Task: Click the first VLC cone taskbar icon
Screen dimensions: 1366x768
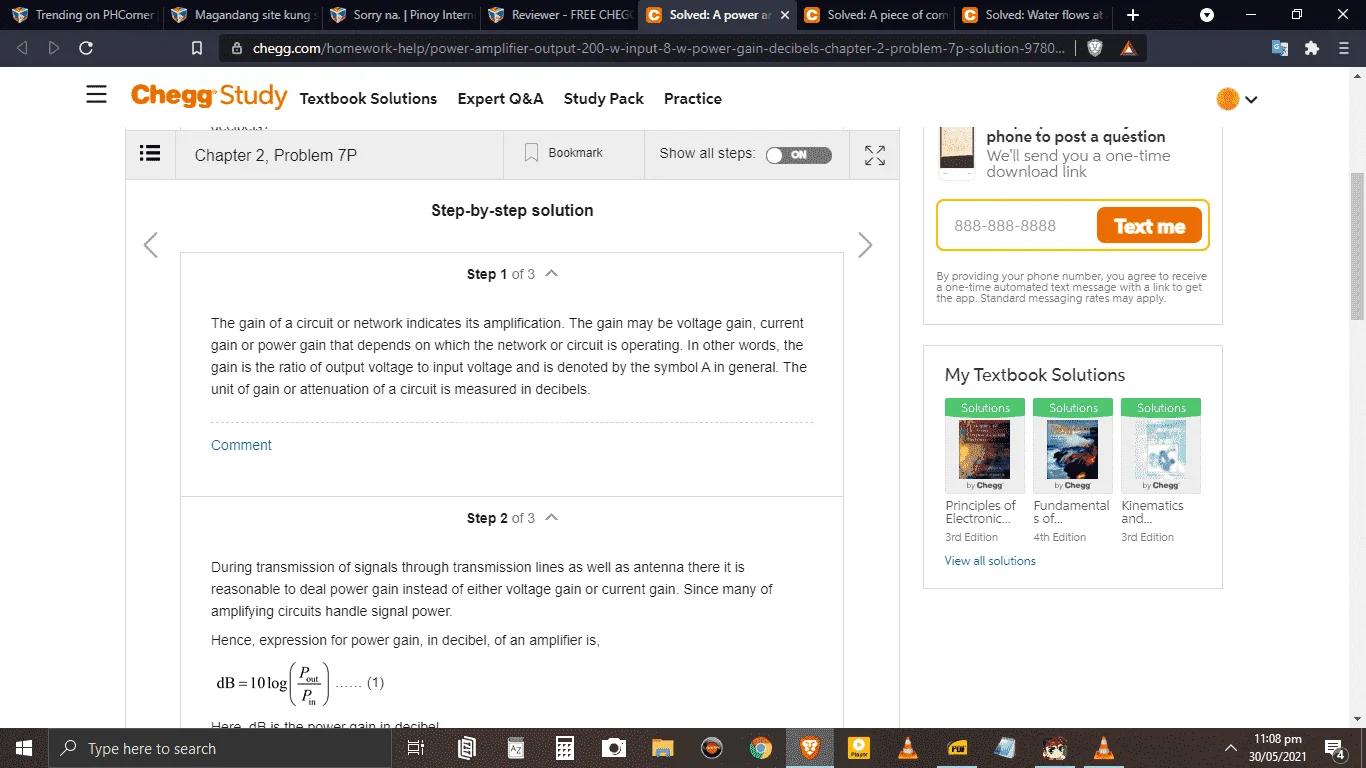Action: pyautogui.click(x=908, y=748)
